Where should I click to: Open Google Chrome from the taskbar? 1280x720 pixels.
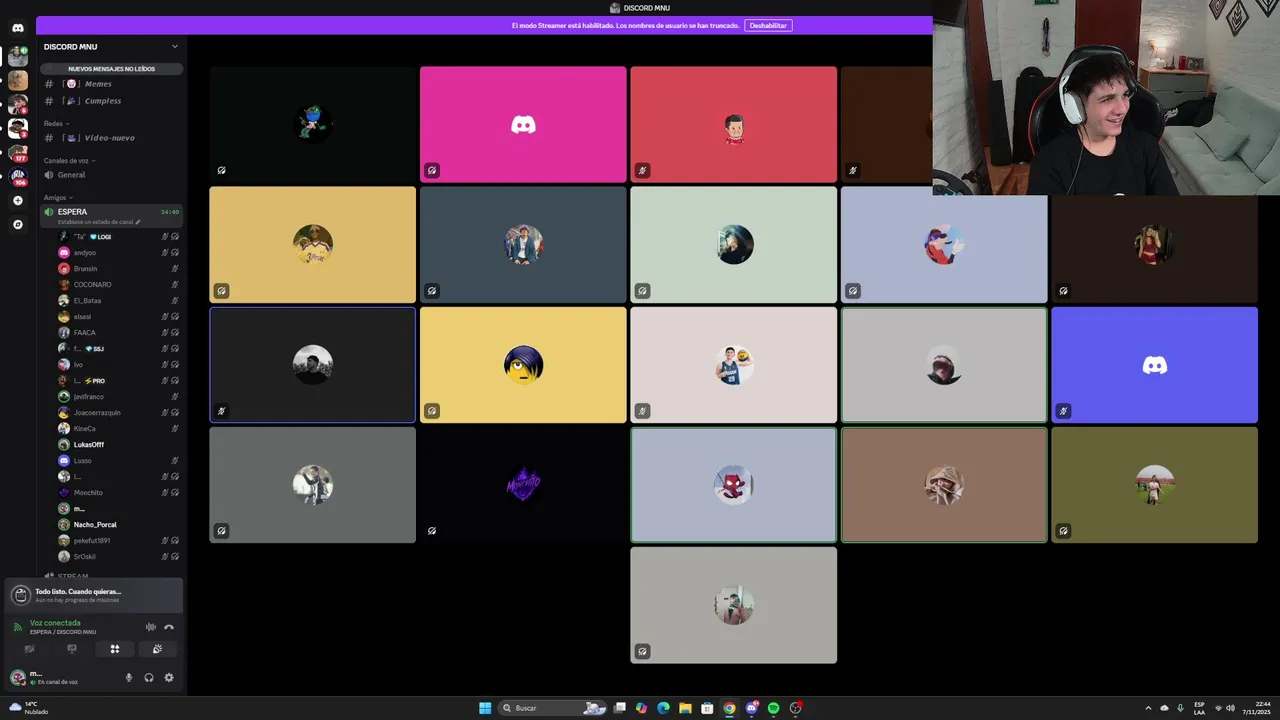[729, 708]
